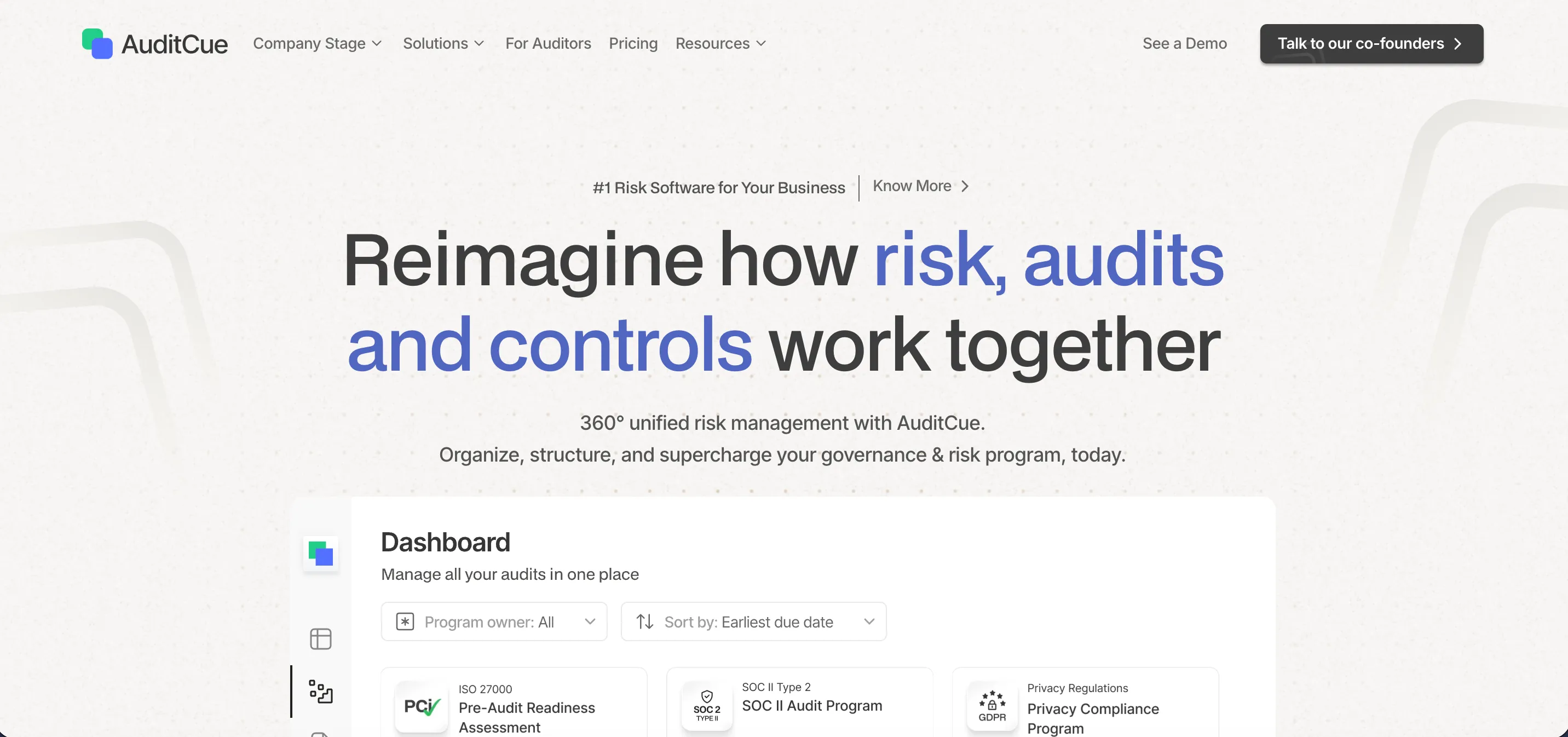Open the Resources dropdown menu
Image resolution: width=1568 pixels, height=737 pixels.
[720, 44]
